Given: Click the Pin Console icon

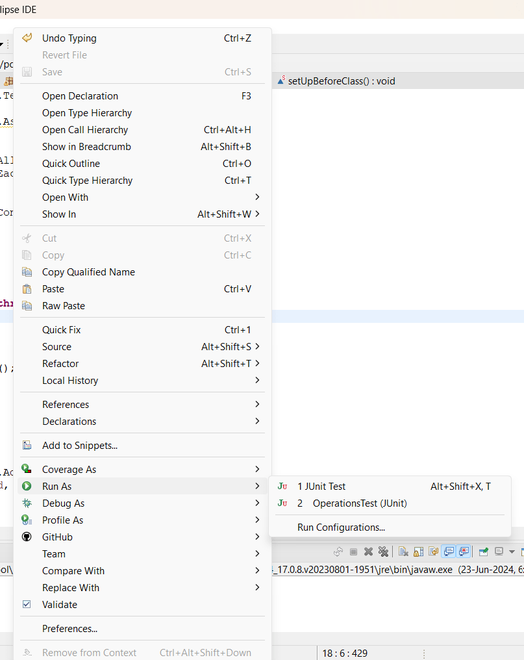Looking at the screenshot, I should click(x=484, y=551).
